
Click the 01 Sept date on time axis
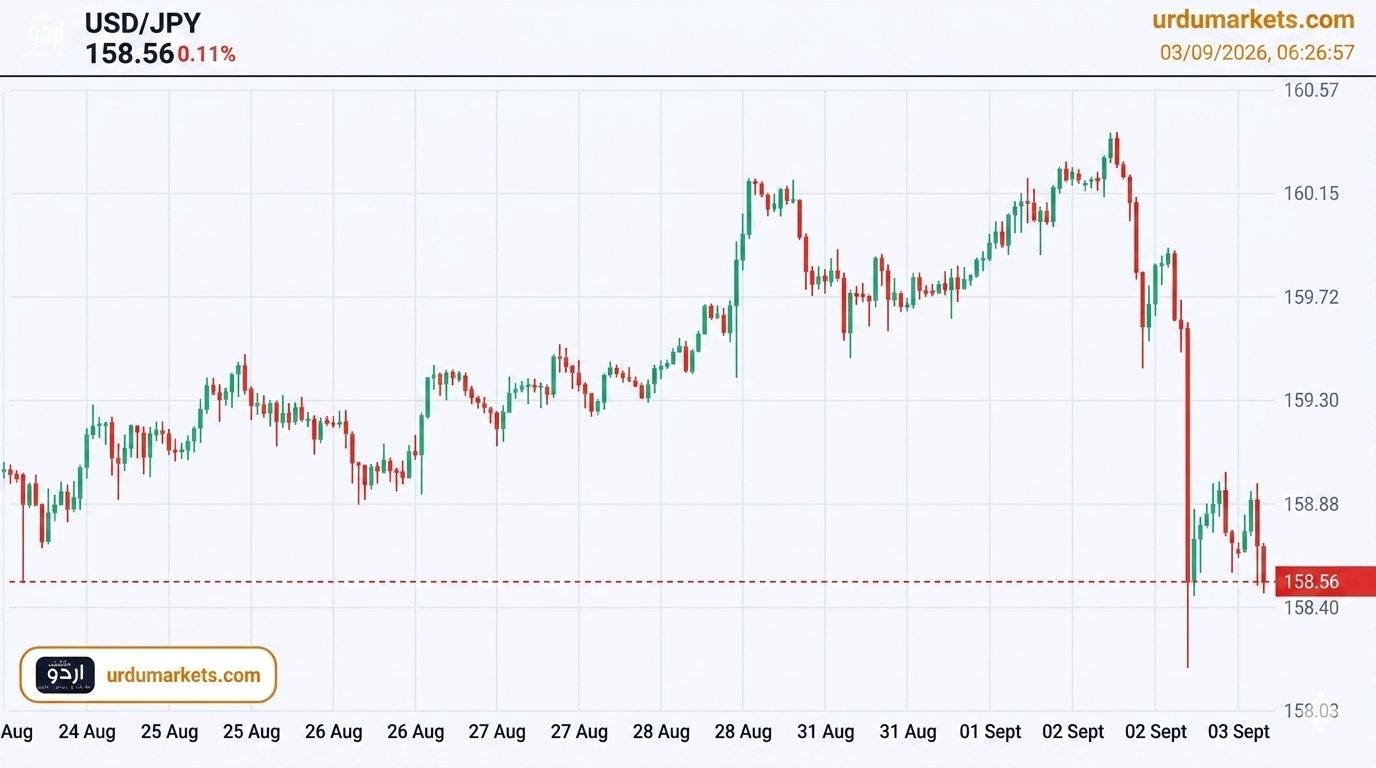pyautogui.click(x=990, y=732)
